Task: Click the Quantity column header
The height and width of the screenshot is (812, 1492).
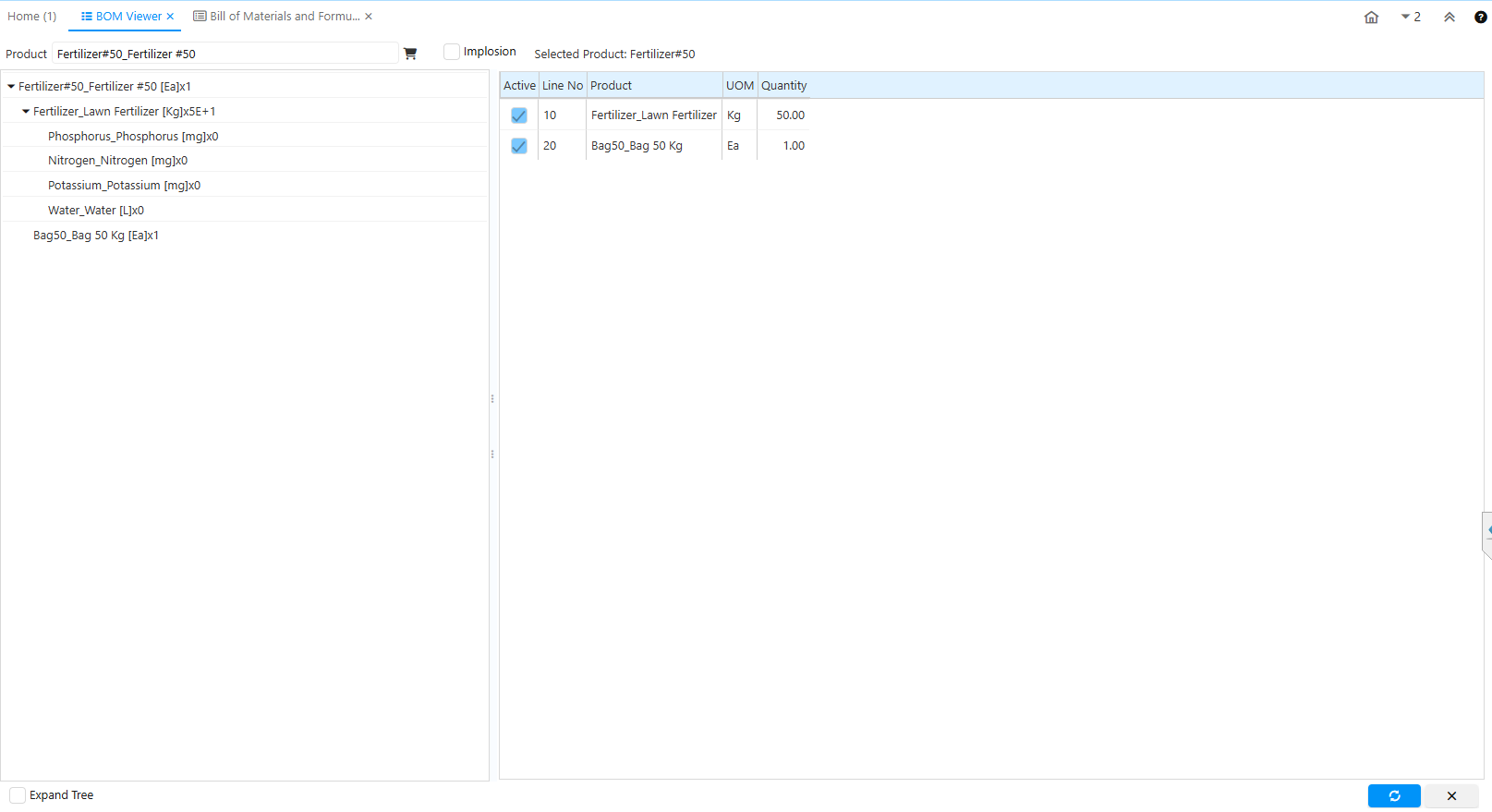Action: (x=783, y=86)
